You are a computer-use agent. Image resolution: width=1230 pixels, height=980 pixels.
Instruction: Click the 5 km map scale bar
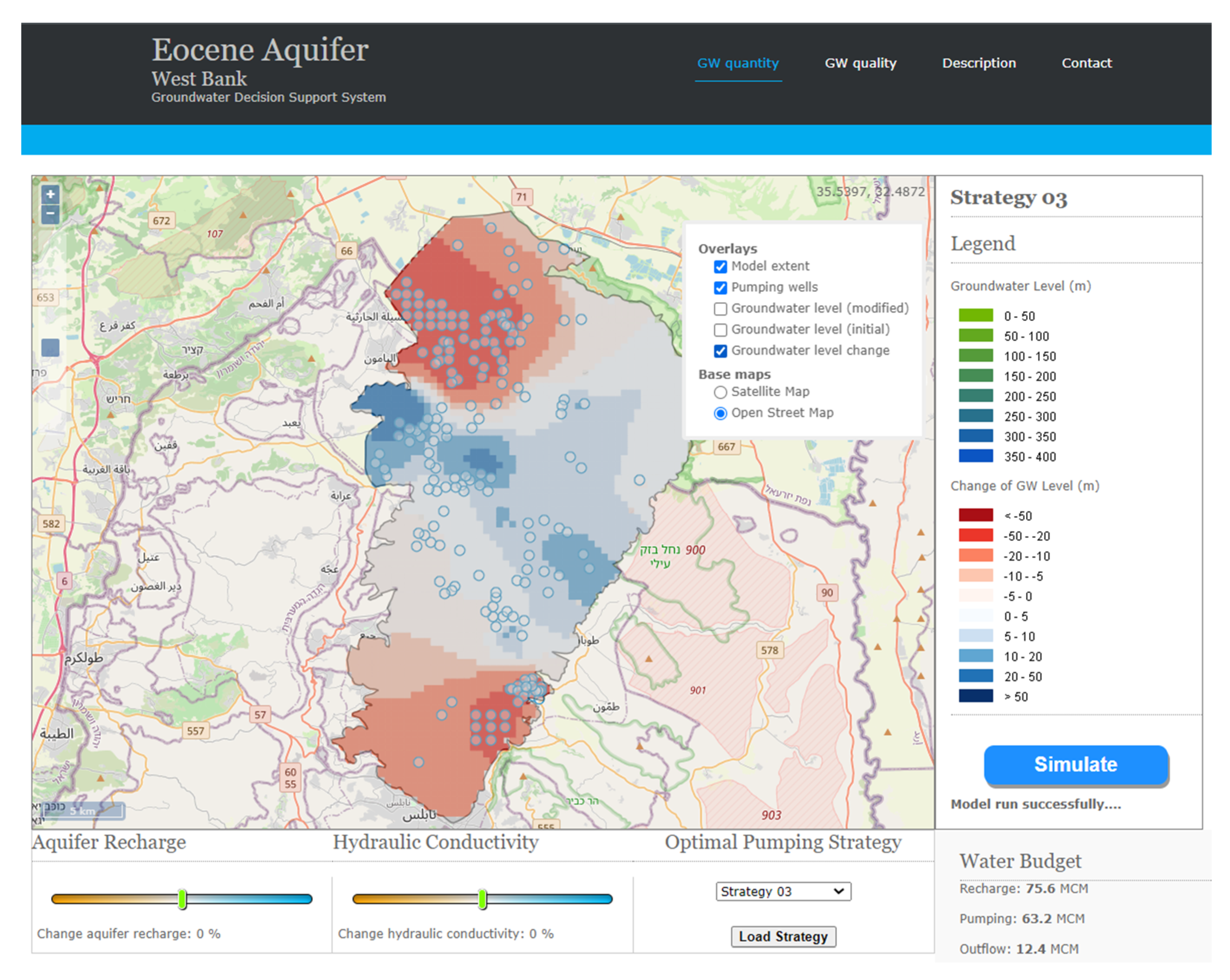pos(83,810)
